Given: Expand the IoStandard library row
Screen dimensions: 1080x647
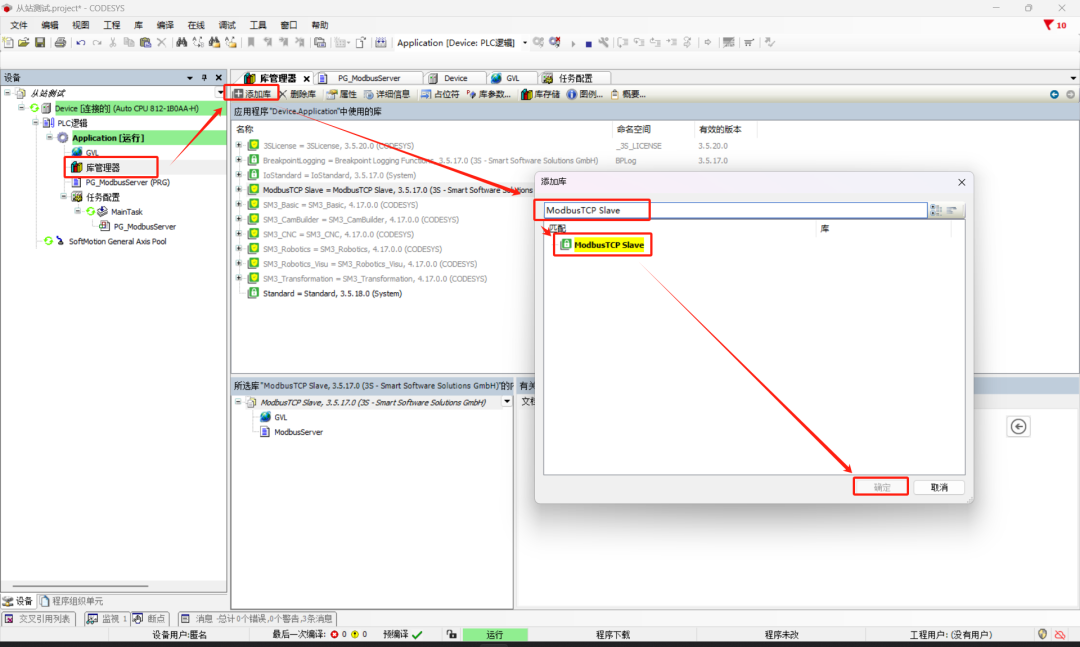Looking at the screenshot, I should (x=239, y=175).
